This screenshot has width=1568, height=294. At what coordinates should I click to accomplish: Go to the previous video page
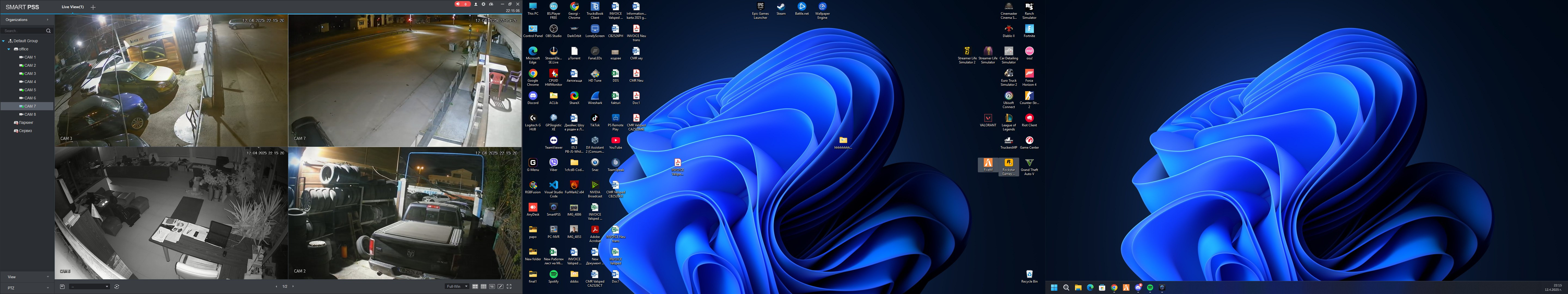[276, 287]
